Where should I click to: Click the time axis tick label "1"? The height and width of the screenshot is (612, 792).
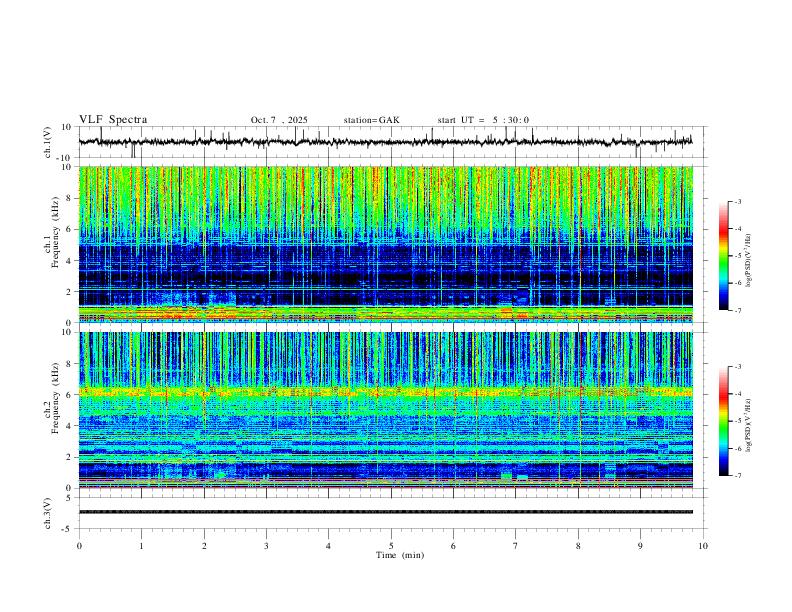(141, 546)
